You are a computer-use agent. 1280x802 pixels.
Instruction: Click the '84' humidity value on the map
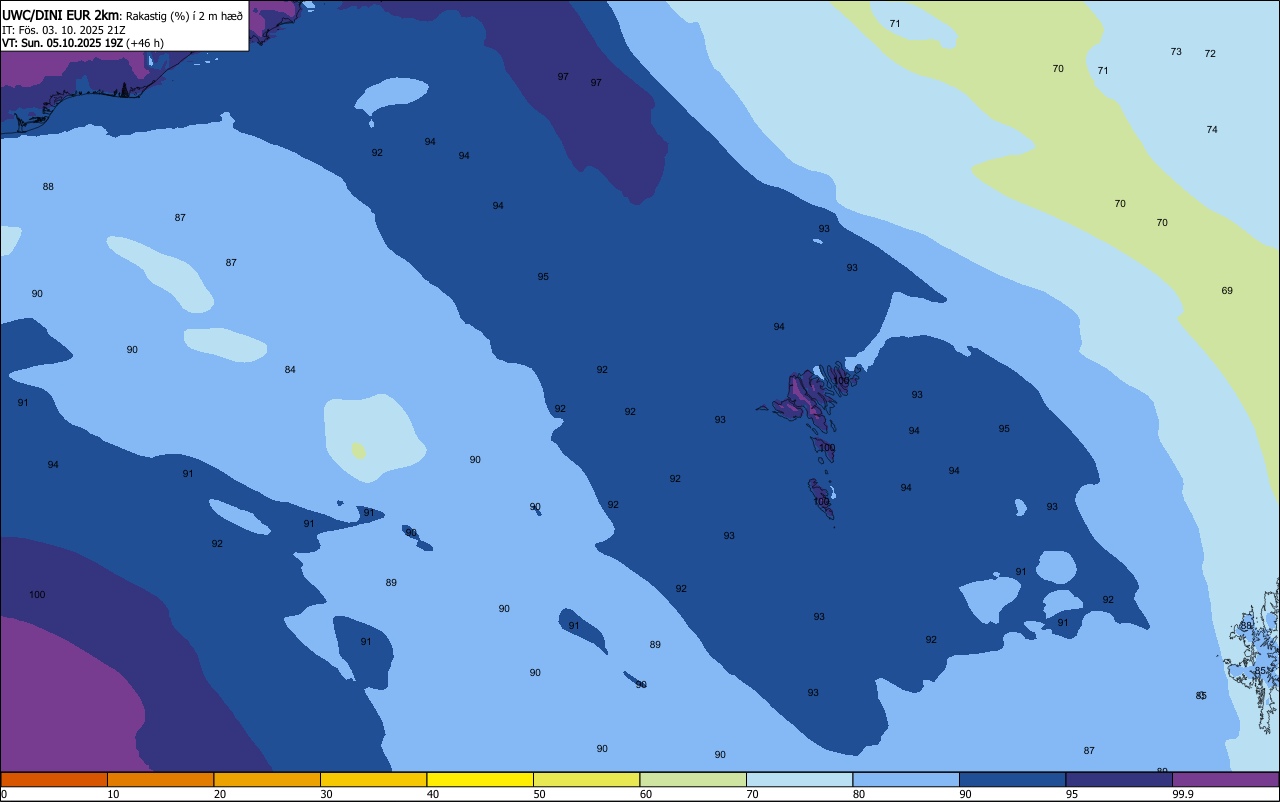pos(290,370)
